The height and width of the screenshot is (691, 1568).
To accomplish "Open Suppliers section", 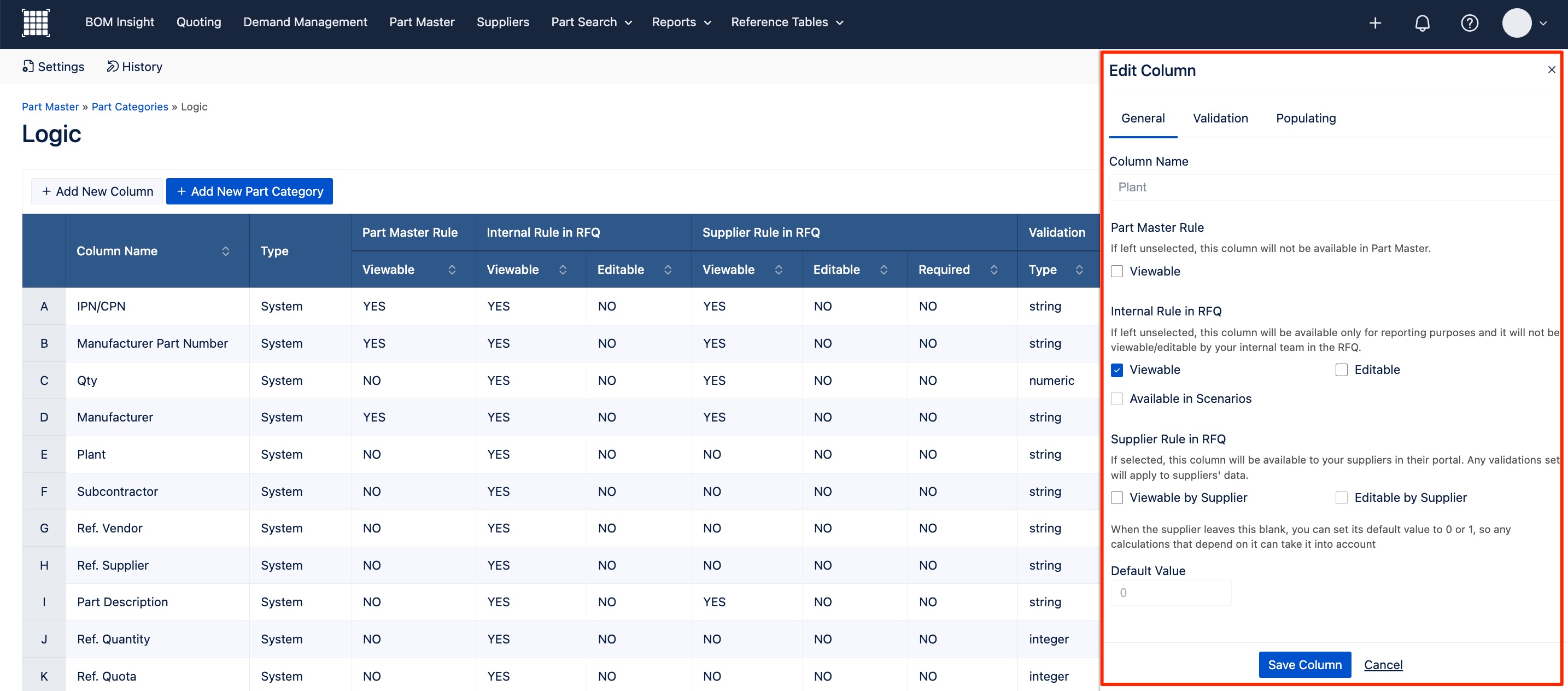I will 503,22.
